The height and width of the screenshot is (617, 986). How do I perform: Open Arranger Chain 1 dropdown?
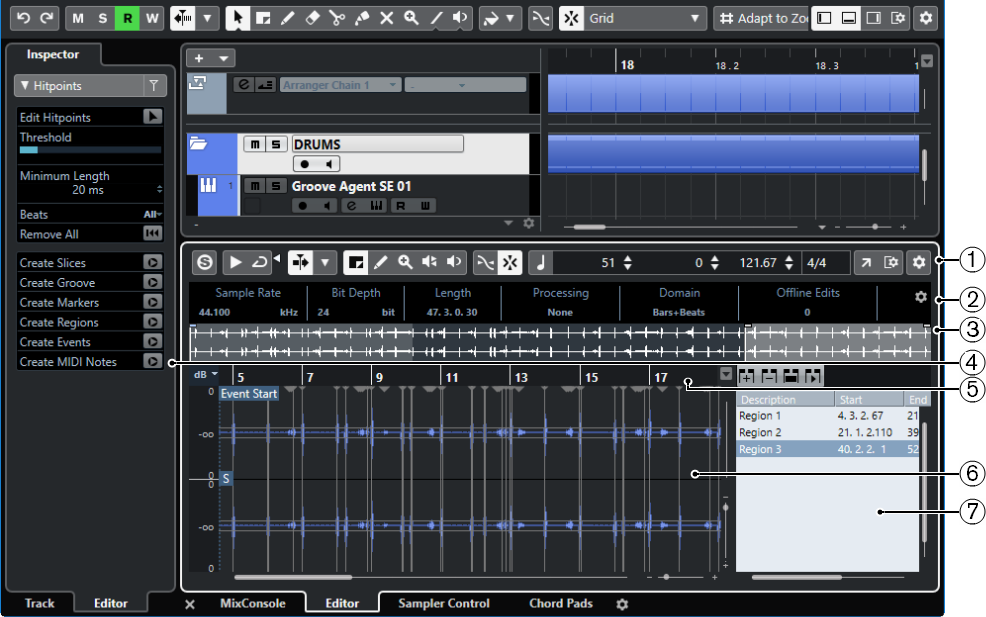[x=340, y=85]
